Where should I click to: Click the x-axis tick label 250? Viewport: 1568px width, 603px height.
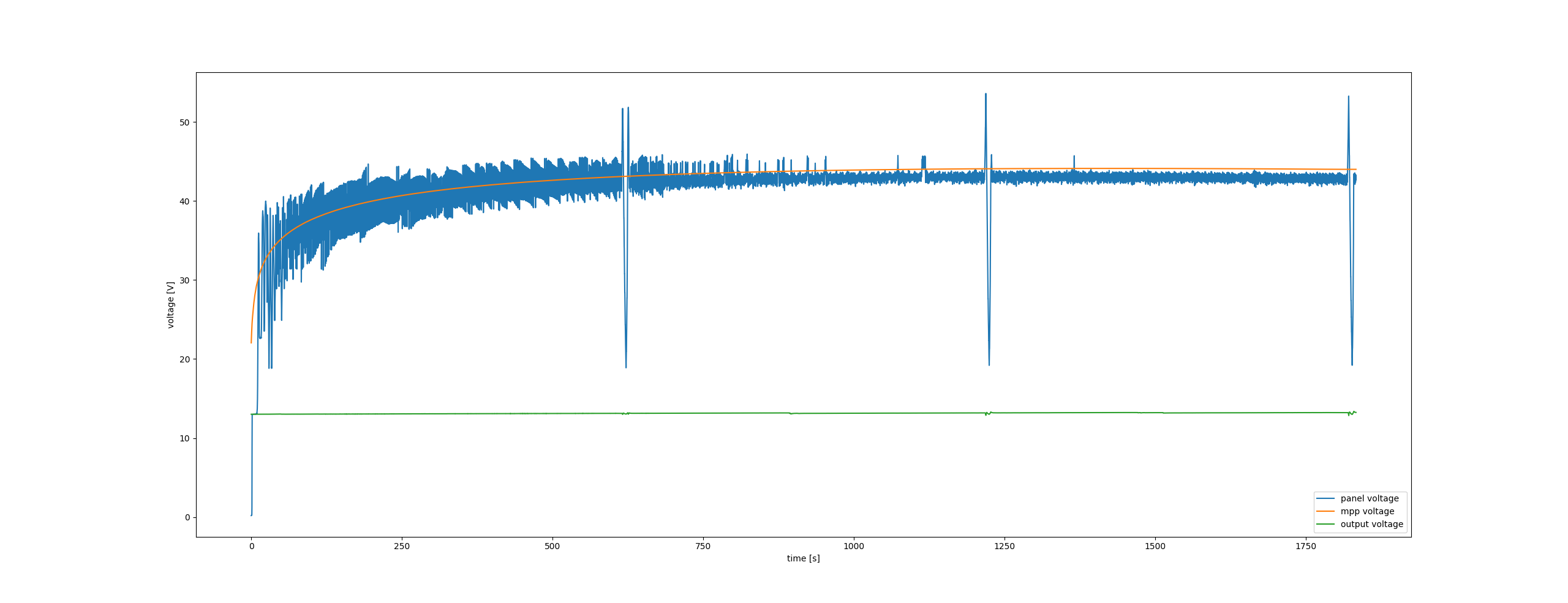tap(402, 546)
